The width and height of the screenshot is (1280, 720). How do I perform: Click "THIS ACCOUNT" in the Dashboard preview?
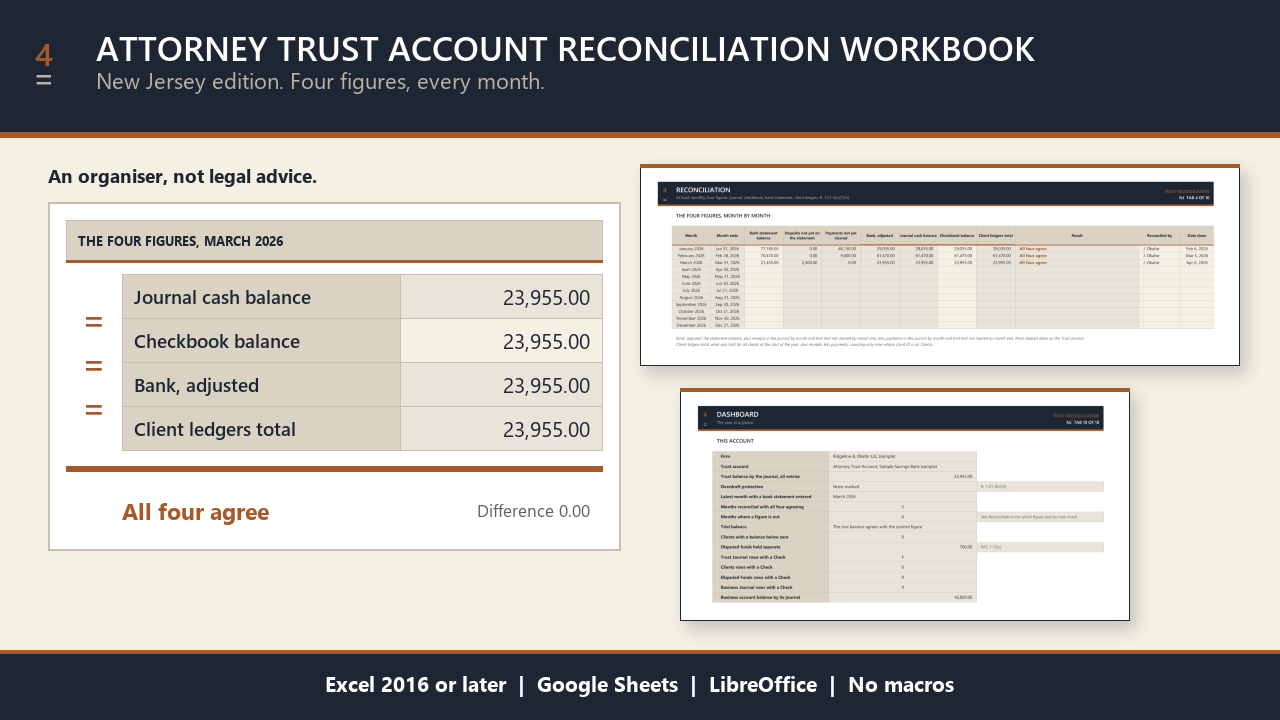pos(735,440)
